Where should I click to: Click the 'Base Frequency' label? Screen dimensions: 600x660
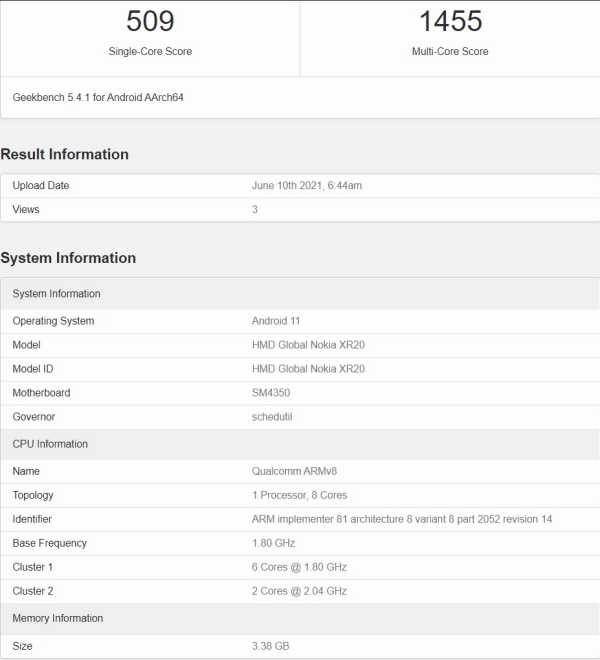pos(49,543)
